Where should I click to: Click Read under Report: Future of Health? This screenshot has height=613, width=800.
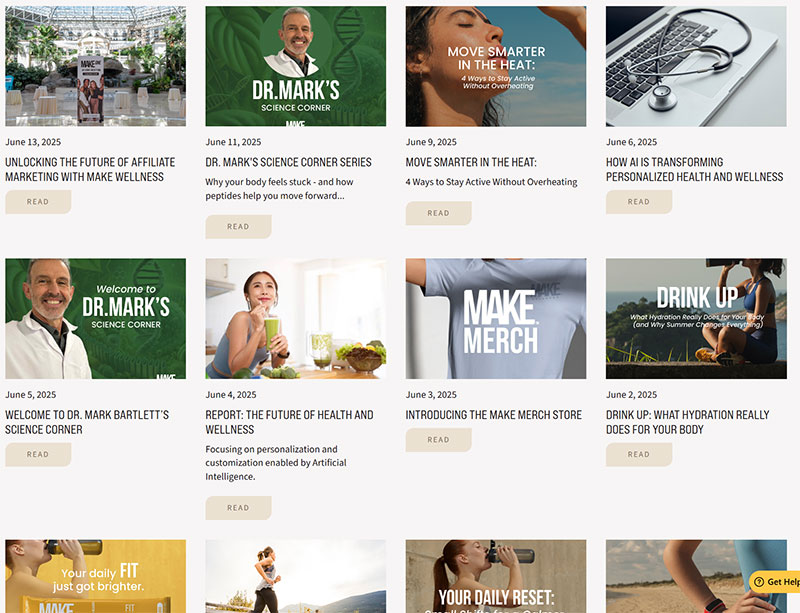click(238, 508)
